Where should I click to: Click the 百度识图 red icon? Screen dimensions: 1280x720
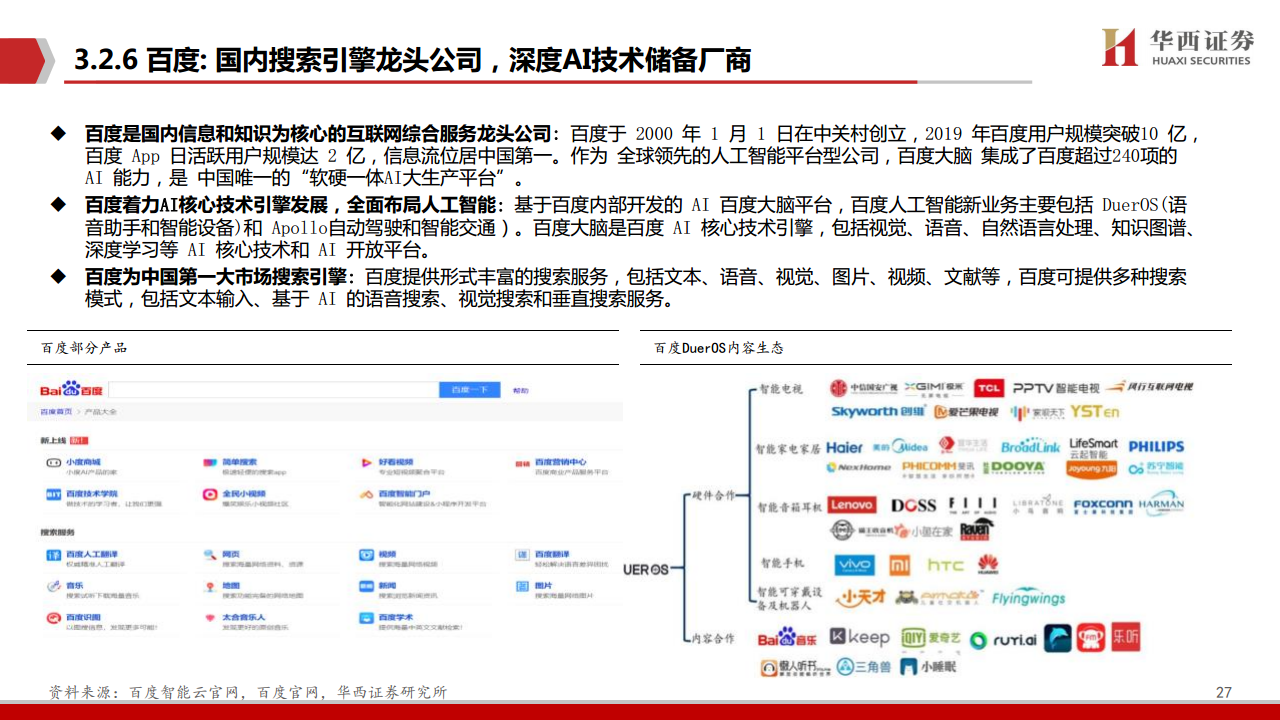coord(53,619)
